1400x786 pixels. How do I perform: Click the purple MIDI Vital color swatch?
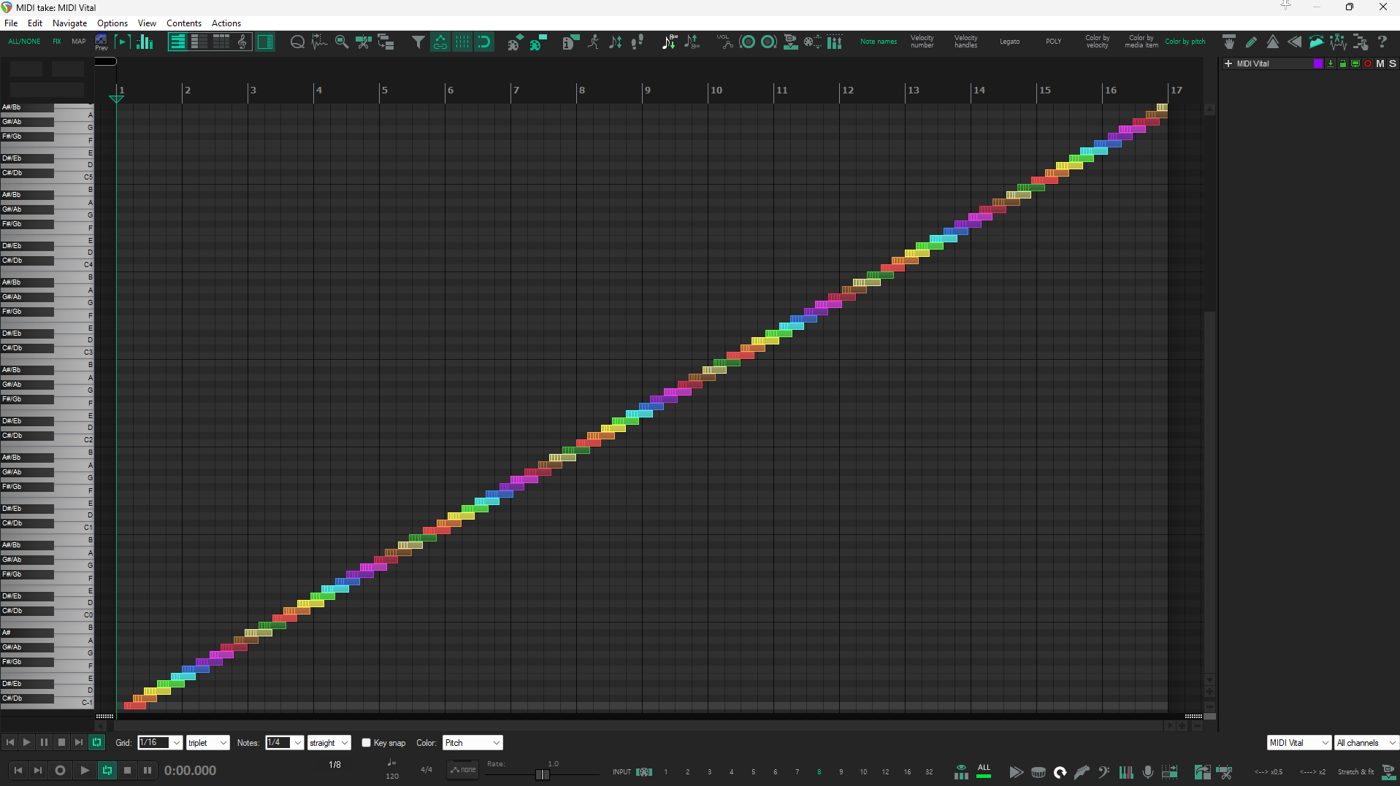tap(1317, 64)
